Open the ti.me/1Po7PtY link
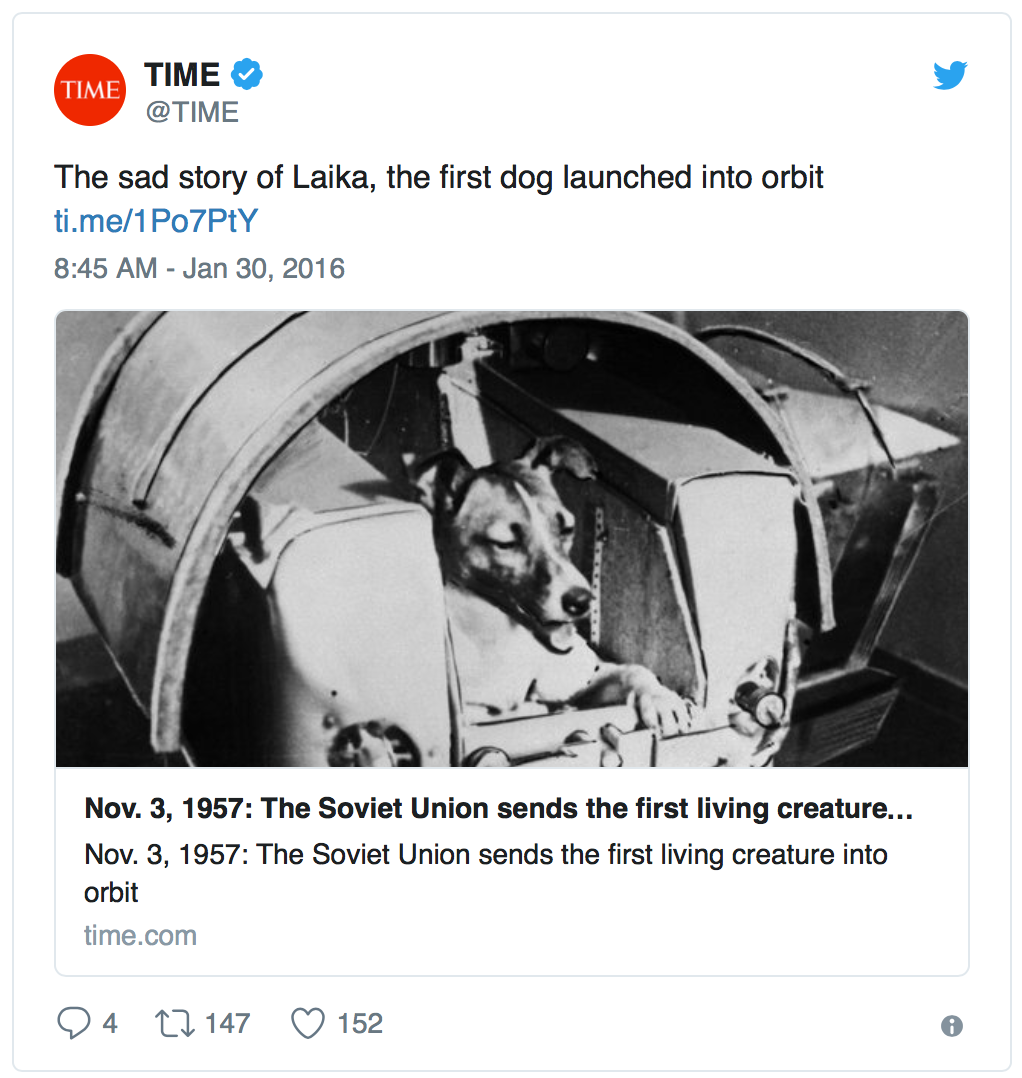The width and height of the screenshot is (1022, 1078). pyautogui.click(x=156, y=221)
